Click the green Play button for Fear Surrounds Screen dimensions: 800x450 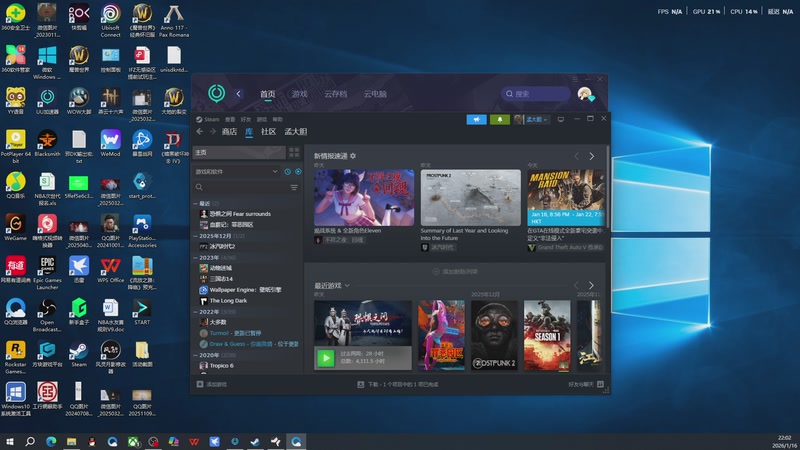(x=326, y=358)
